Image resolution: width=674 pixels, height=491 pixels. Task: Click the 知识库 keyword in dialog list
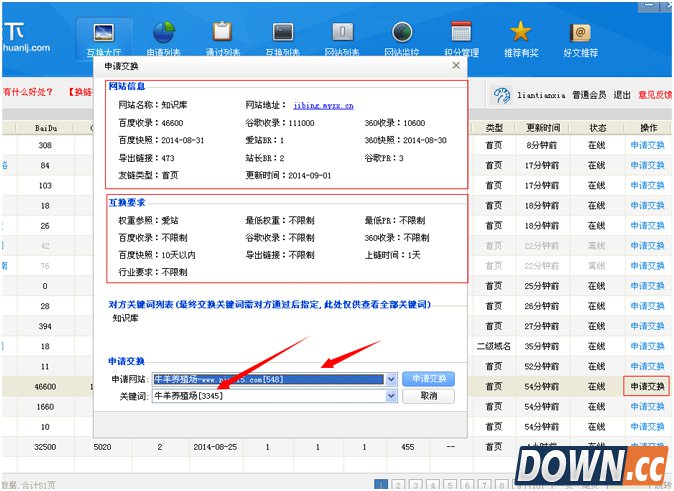[126, 319]
